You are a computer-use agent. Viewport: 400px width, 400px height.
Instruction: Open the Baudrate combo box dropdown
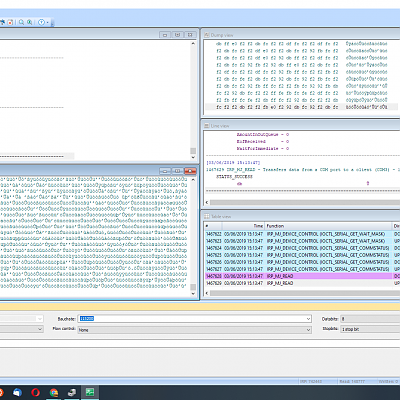[x=308, y=319]
